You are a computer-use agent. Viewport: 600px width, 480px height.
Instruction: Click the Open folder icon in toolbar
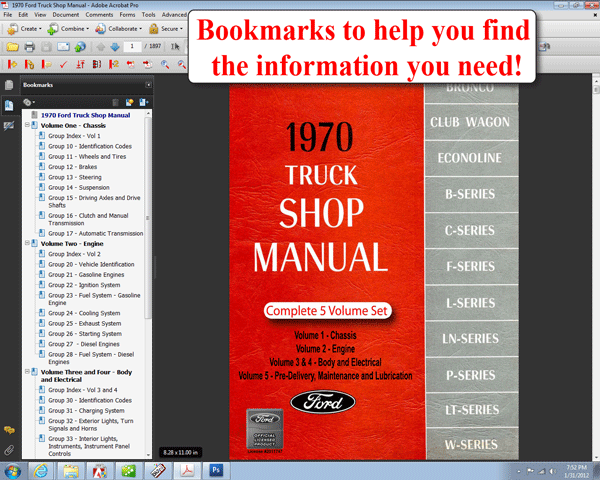coord(12,47)
